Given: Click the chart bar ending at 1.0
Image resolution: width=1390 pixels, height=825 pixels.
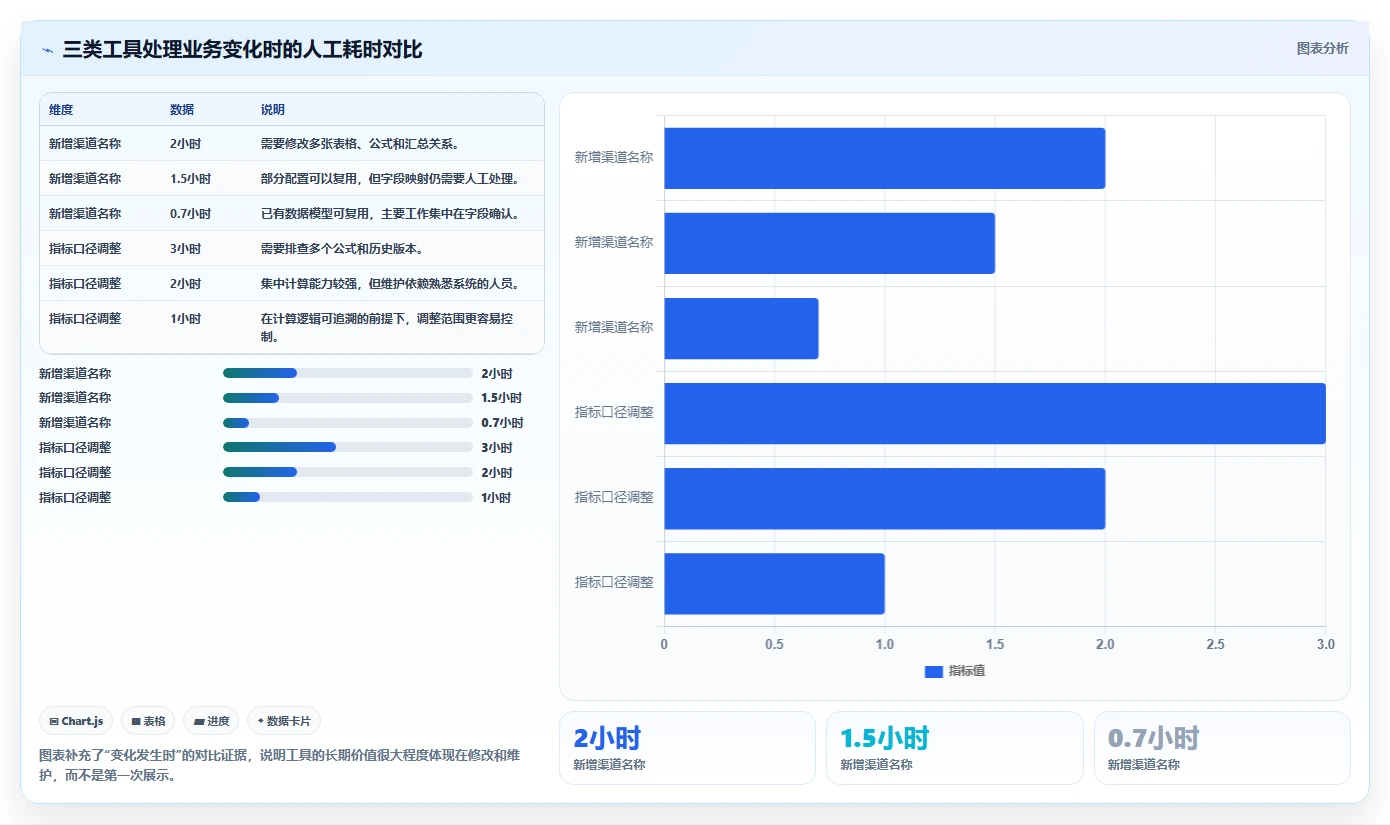Looking at the screenshot, I should 774,584.
